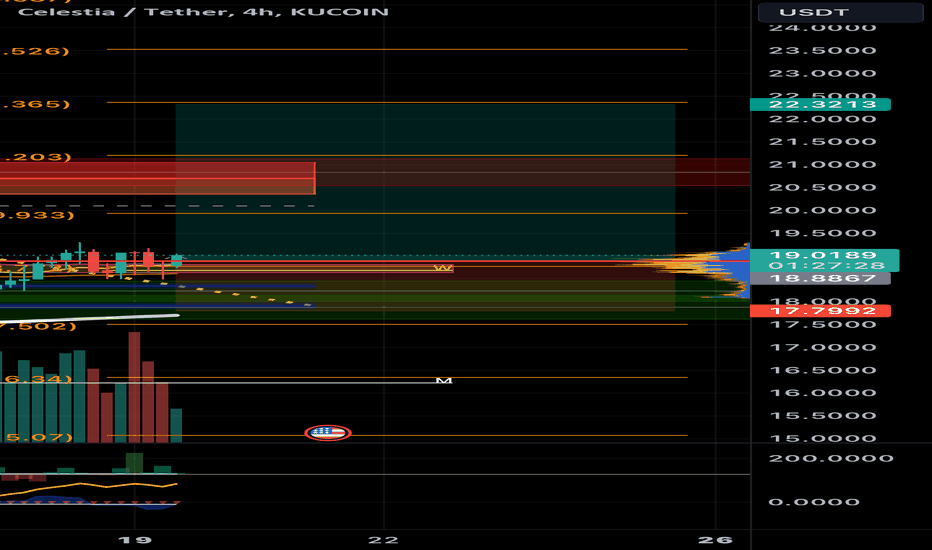This screenshot has height=550, width=932.
Task: Select the 22.3213 teal target price label
Action: (x=820, y=105)
